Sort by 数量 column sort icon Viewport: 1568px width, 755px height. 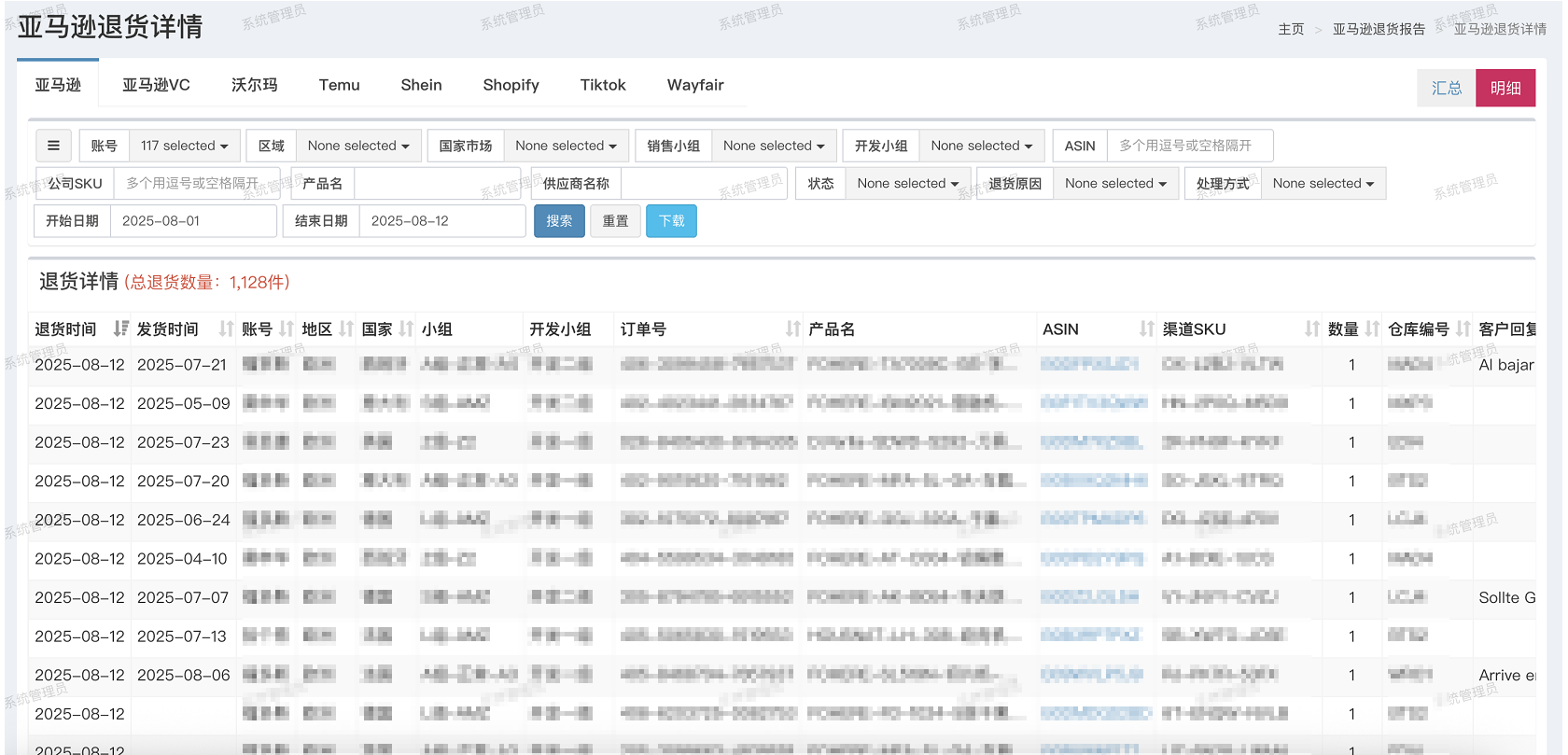click(1371, 329)
